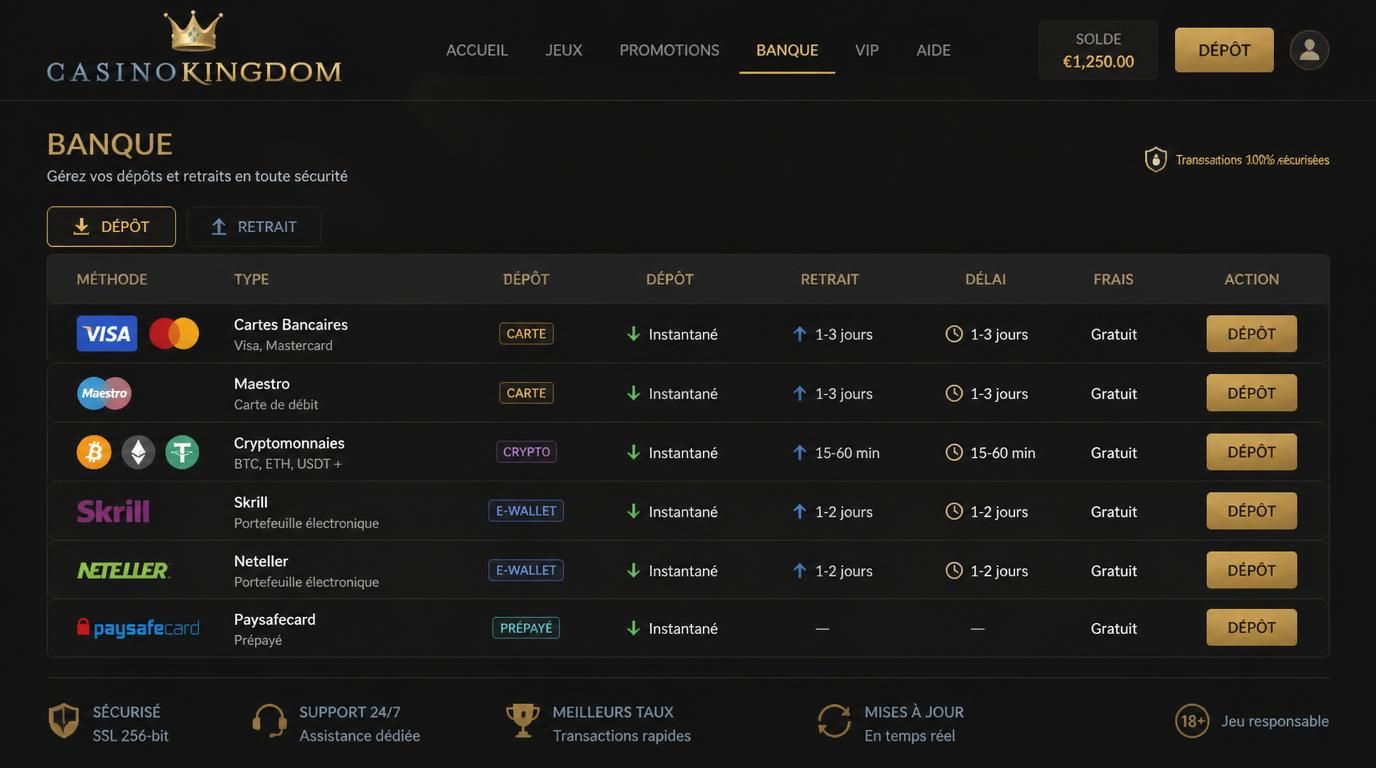The height and width of the screenshot is (768, 1376).
Task: Click the secure transactions shield icon
Action: click(1156, 160)
